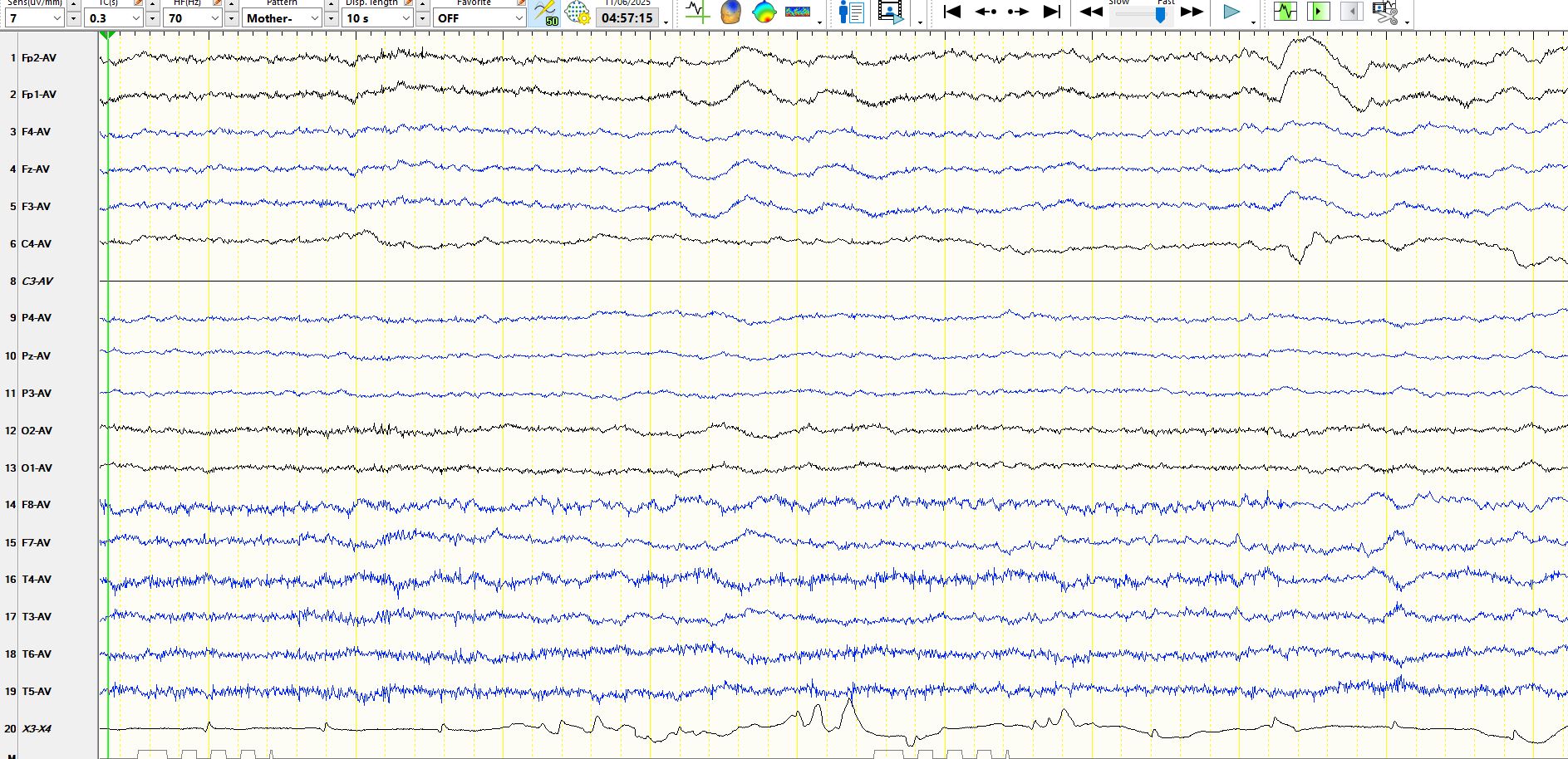Screen dimensions: 1568x759
Task: Select the Pz-AV channel label
Action: click(36, 356)
